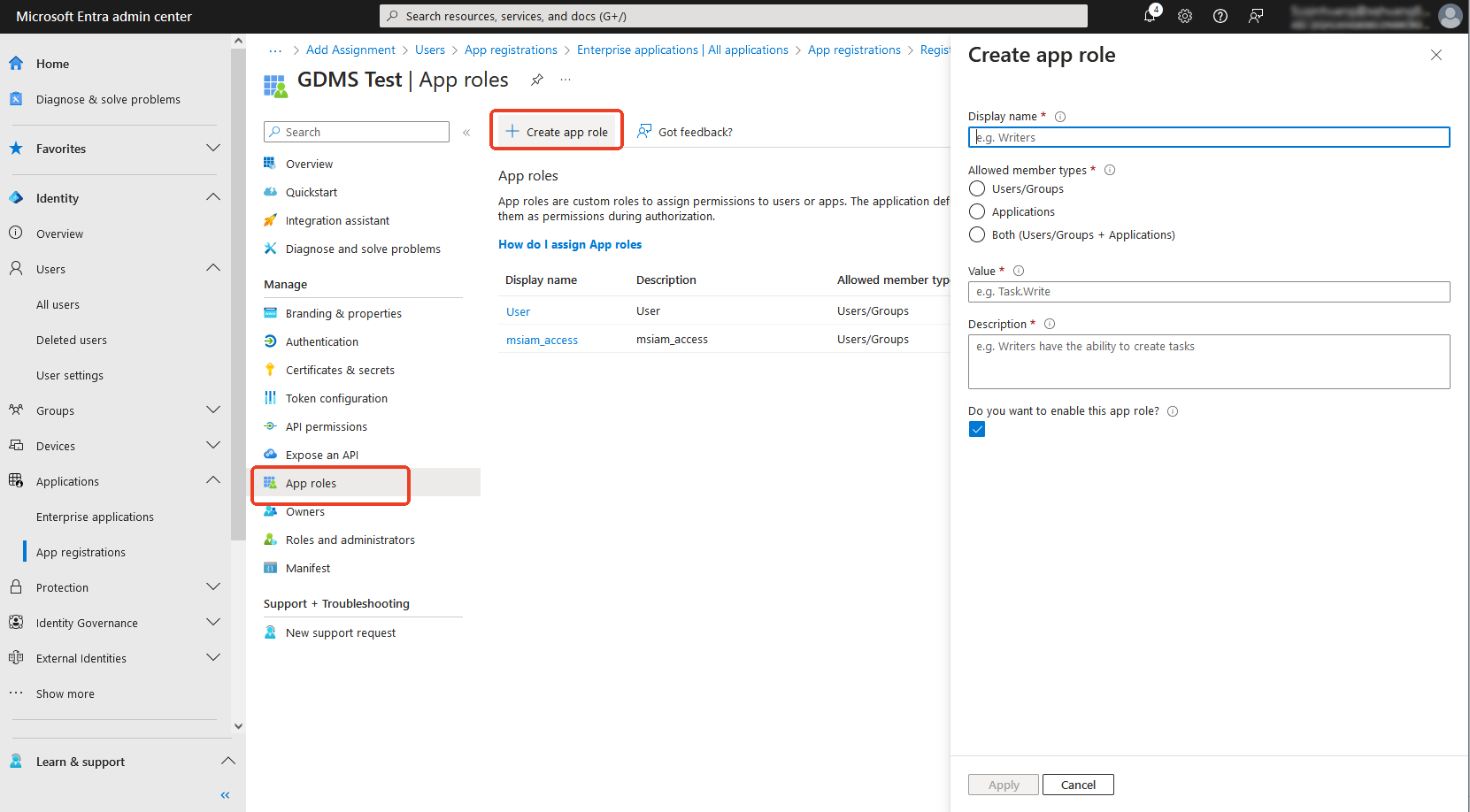Expand the Identity Governance section

(x=213, y=622)
